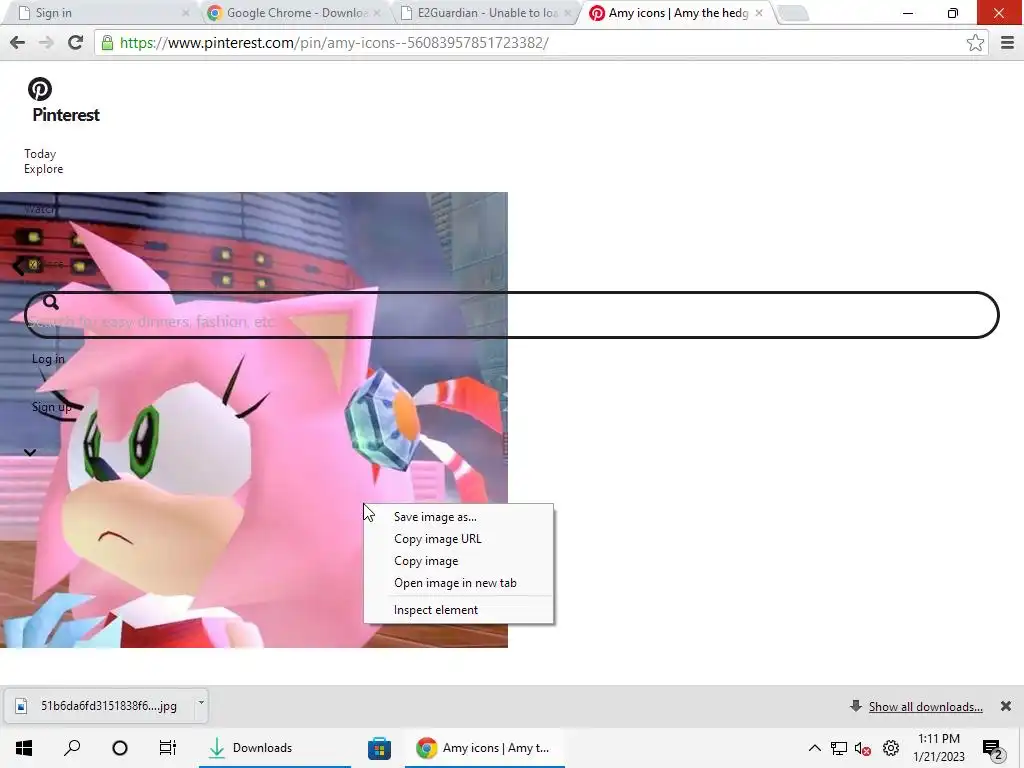Click the green padlock security icon

(106, 43)
